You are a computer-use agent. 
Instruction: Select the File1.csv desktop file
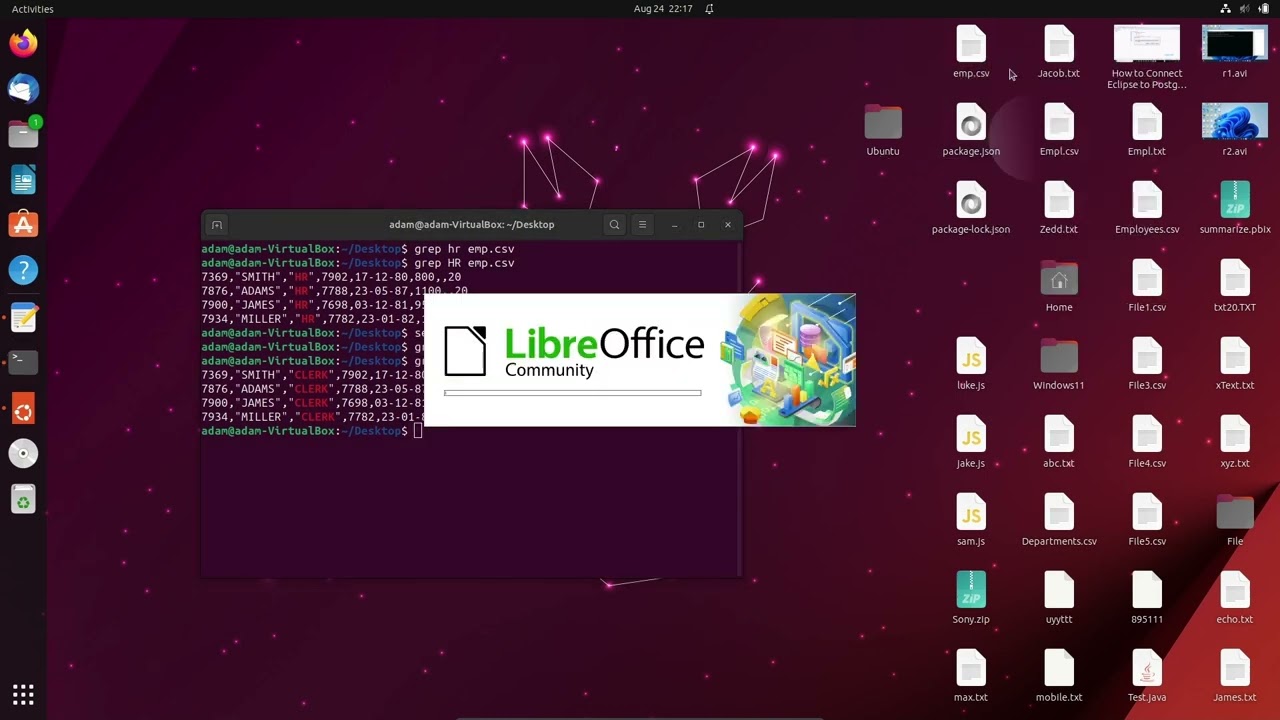pyautogui.click(x=1147, y=286)
